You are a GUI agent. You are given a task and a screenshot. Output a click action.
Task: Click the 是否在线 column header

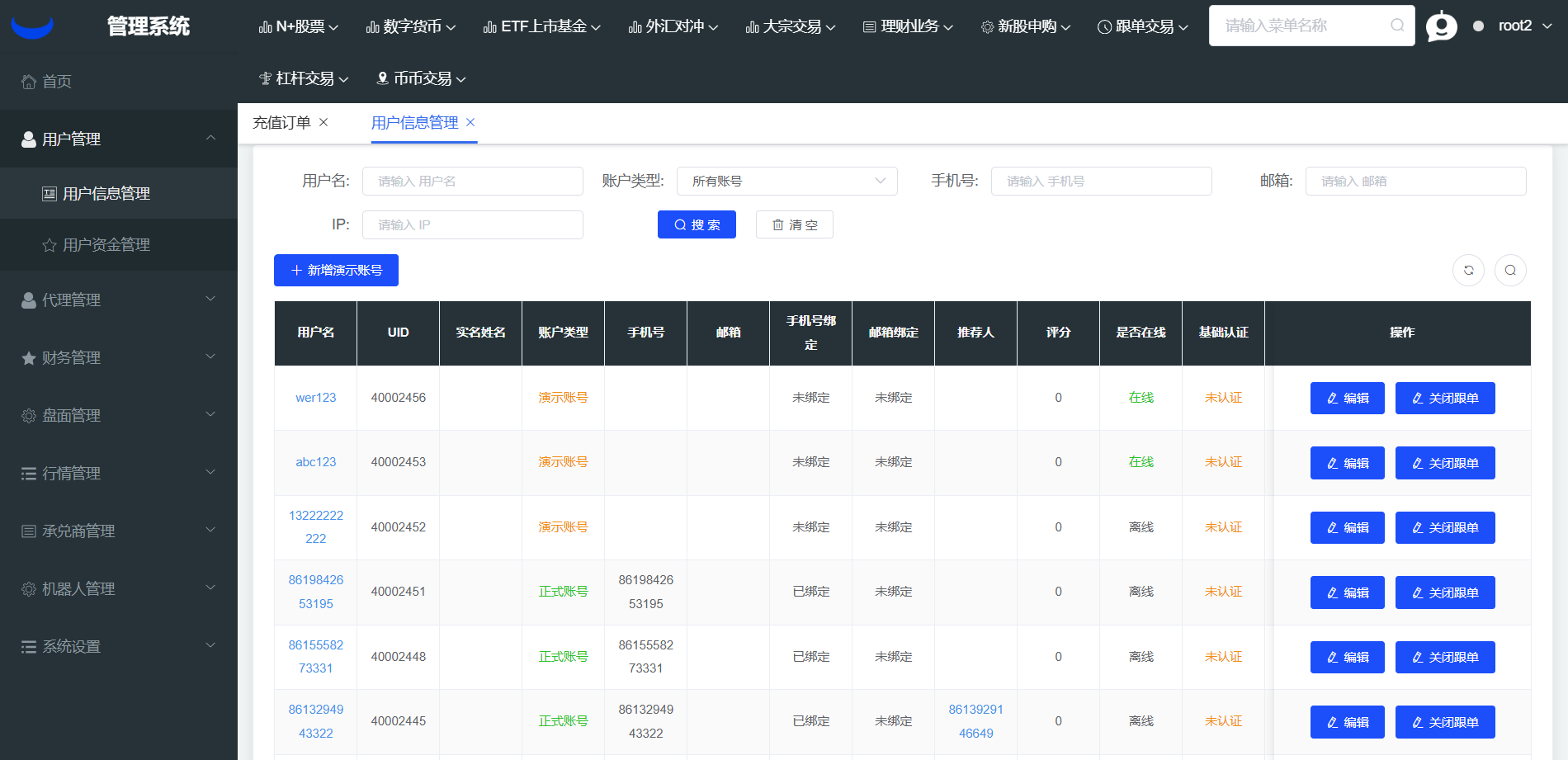pyautogui.click(x=1141, y=333)
